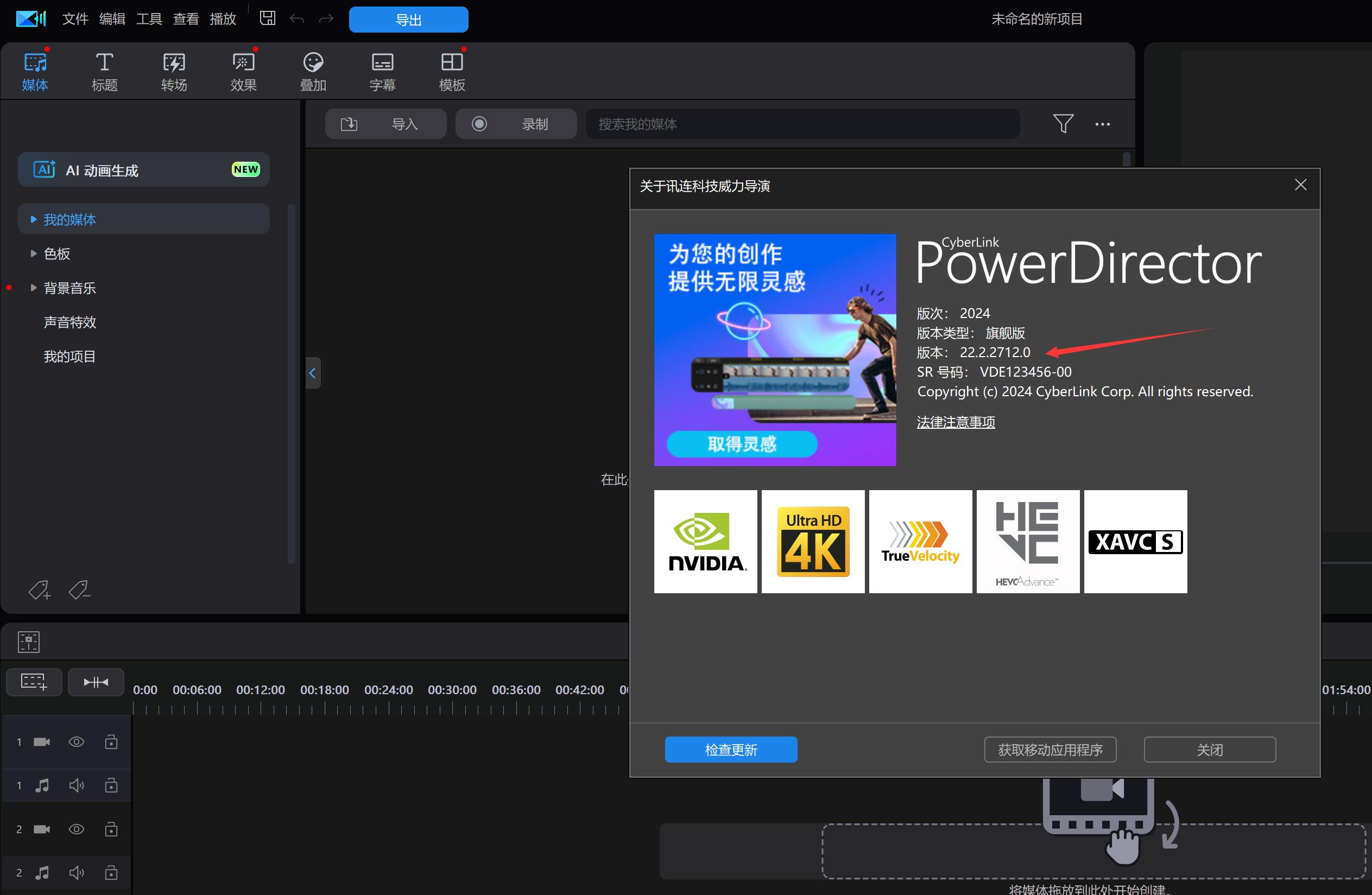Click the TrueVelocity logo tile

coord(921,542)
